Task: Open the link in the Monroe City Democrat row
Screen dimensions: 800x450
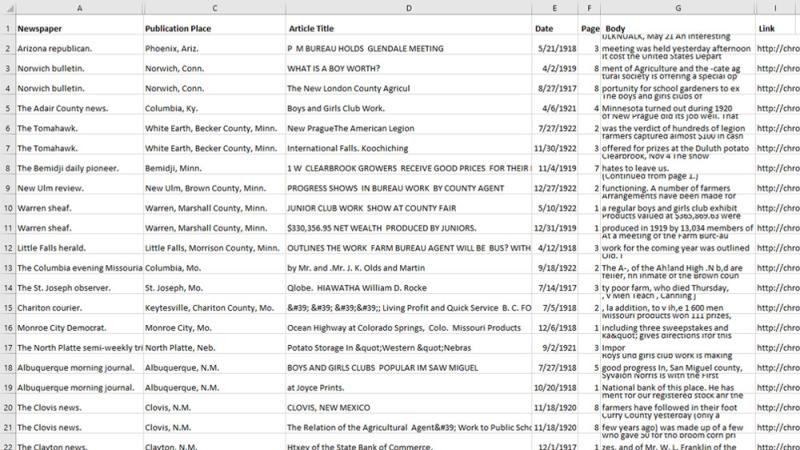Action: tap(778, 328)
